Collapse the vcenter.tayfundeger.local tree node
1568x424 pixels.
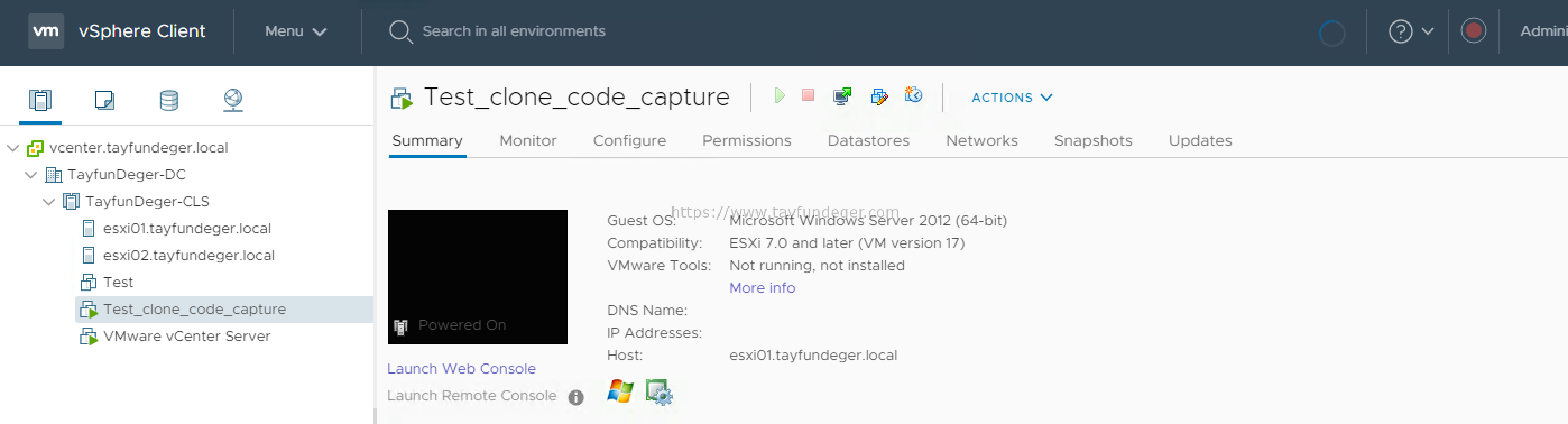[13, 148]
